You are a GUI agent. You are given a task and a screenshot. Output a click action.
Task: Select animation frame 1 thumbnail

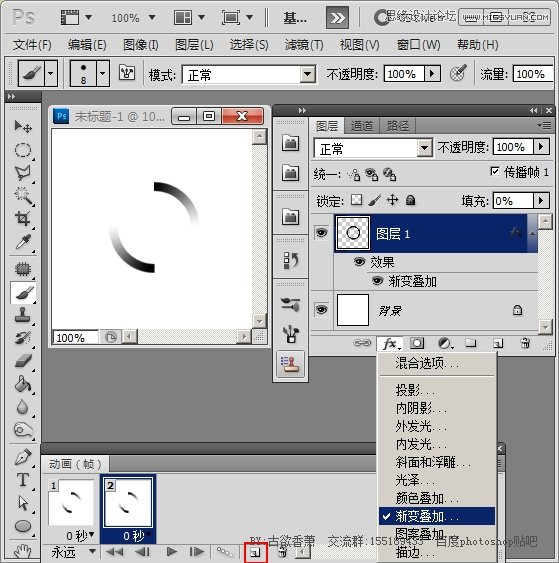tap(71, 503)
